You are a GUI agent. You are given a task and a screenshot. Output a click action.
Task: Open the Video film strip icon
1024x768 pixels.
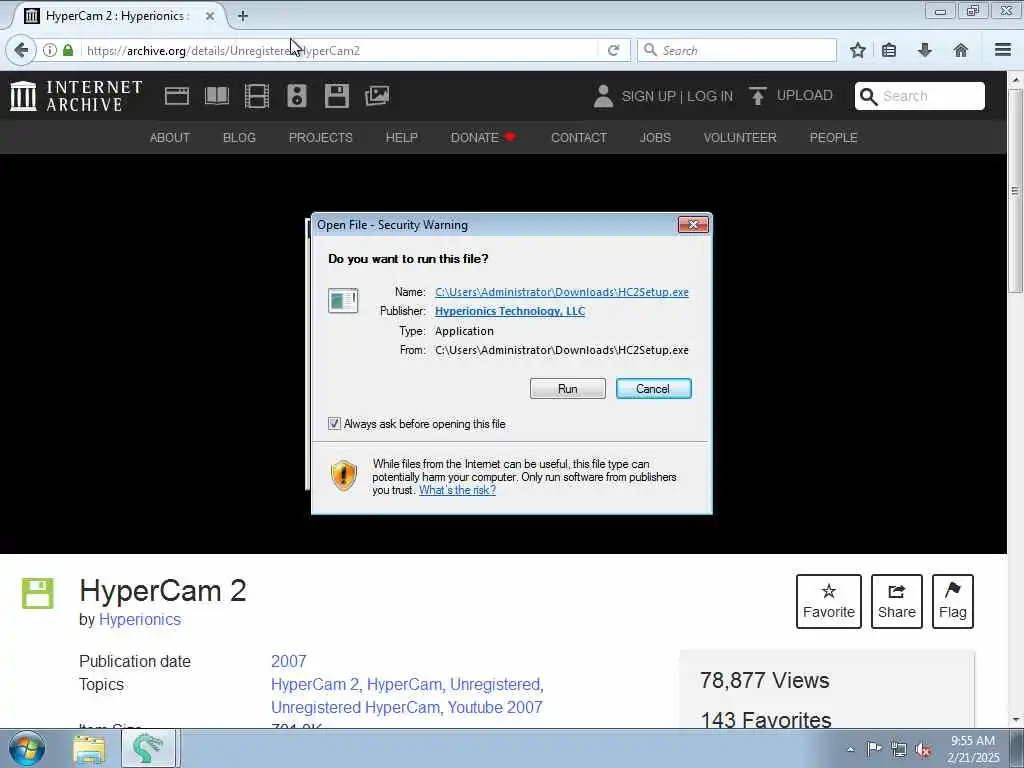[257, 96]
